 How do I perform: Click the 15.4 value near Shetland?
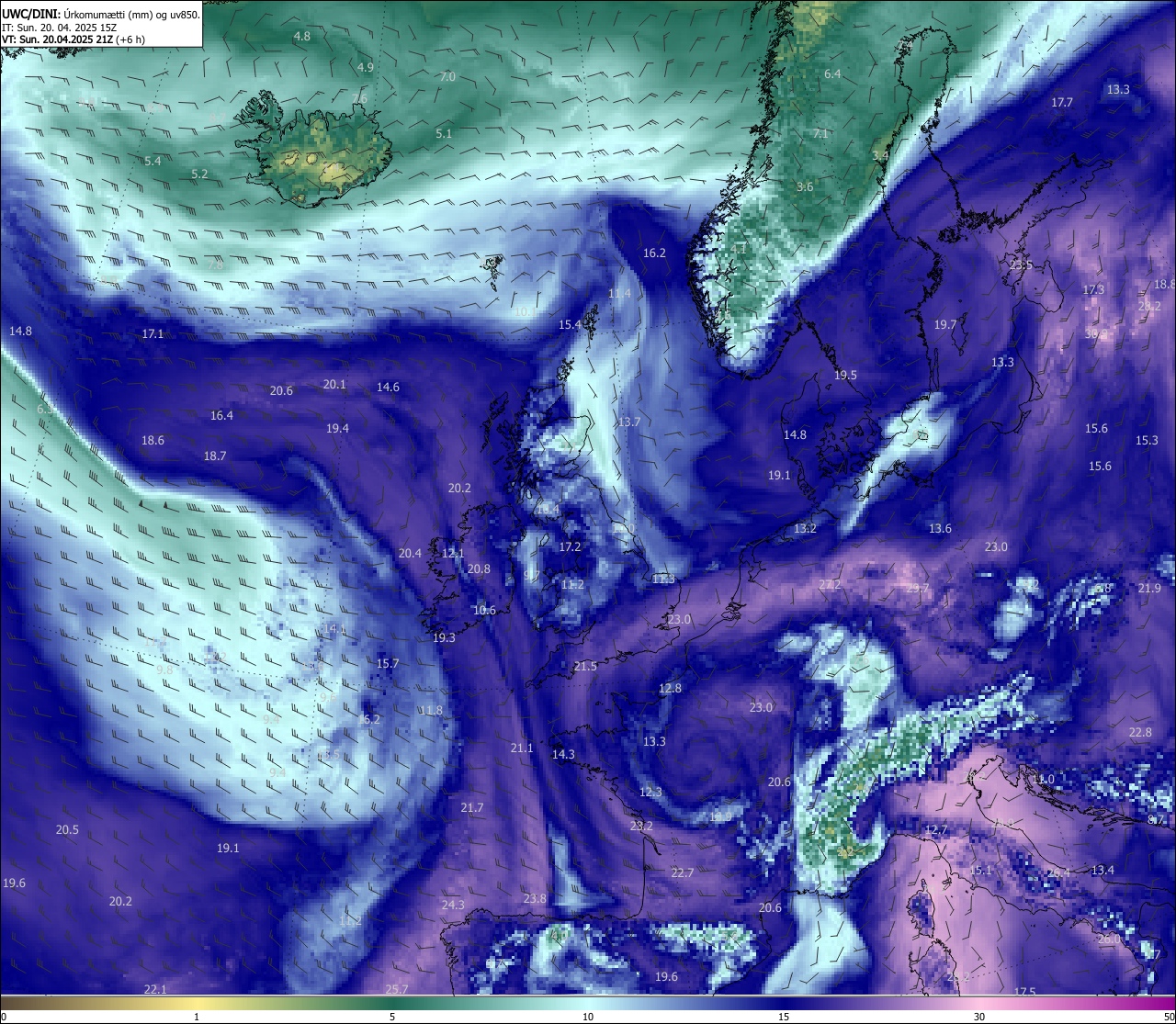tap(570, 324)
